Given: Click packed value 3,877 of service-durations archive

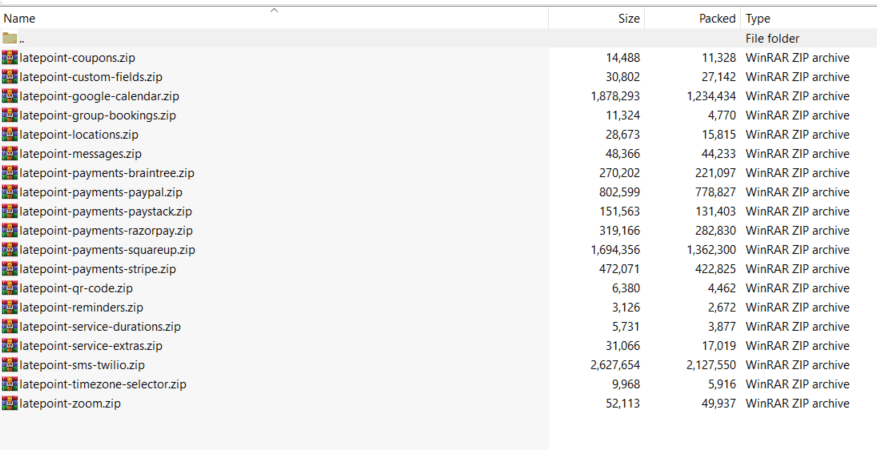Looking at the screenshot, I should tap(722, 326).
